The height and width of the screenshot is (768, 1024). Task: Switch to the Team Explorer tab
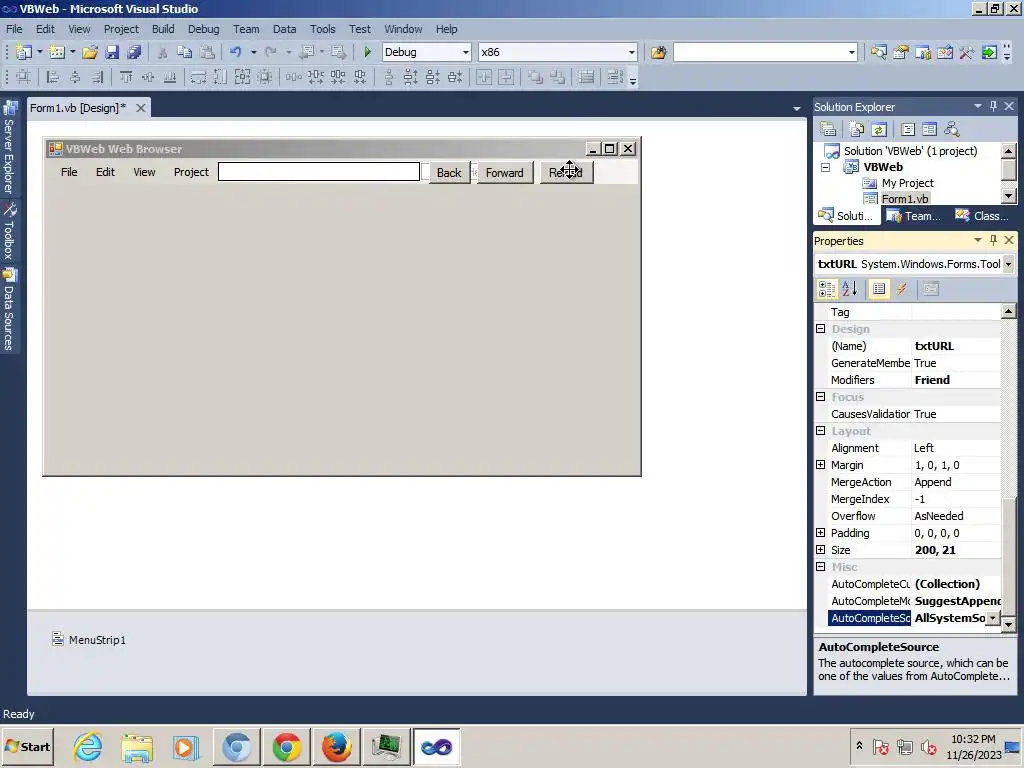(x=914, y=216)
